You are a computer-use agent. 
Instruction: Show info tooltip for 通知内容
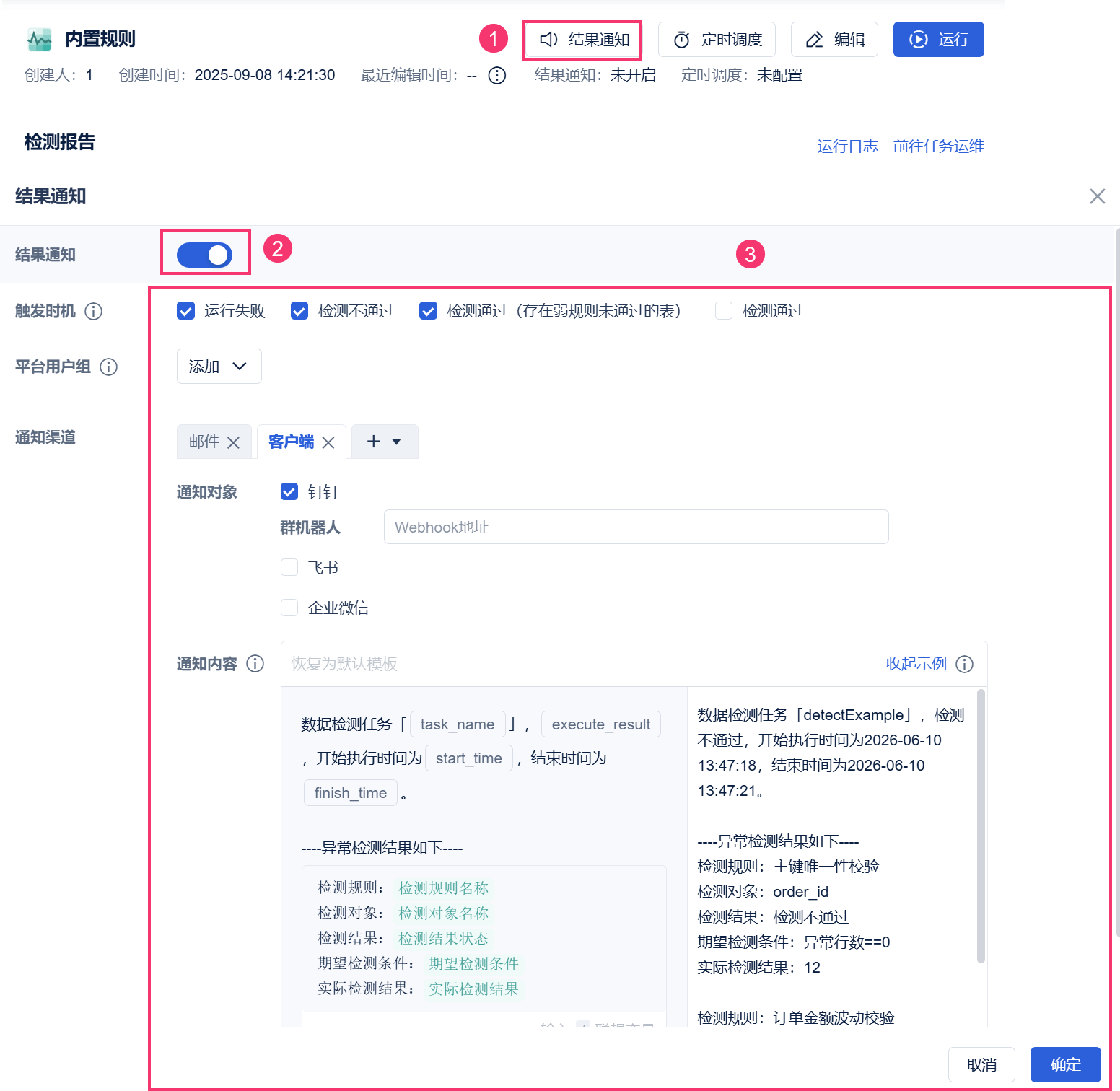point(255,663)
